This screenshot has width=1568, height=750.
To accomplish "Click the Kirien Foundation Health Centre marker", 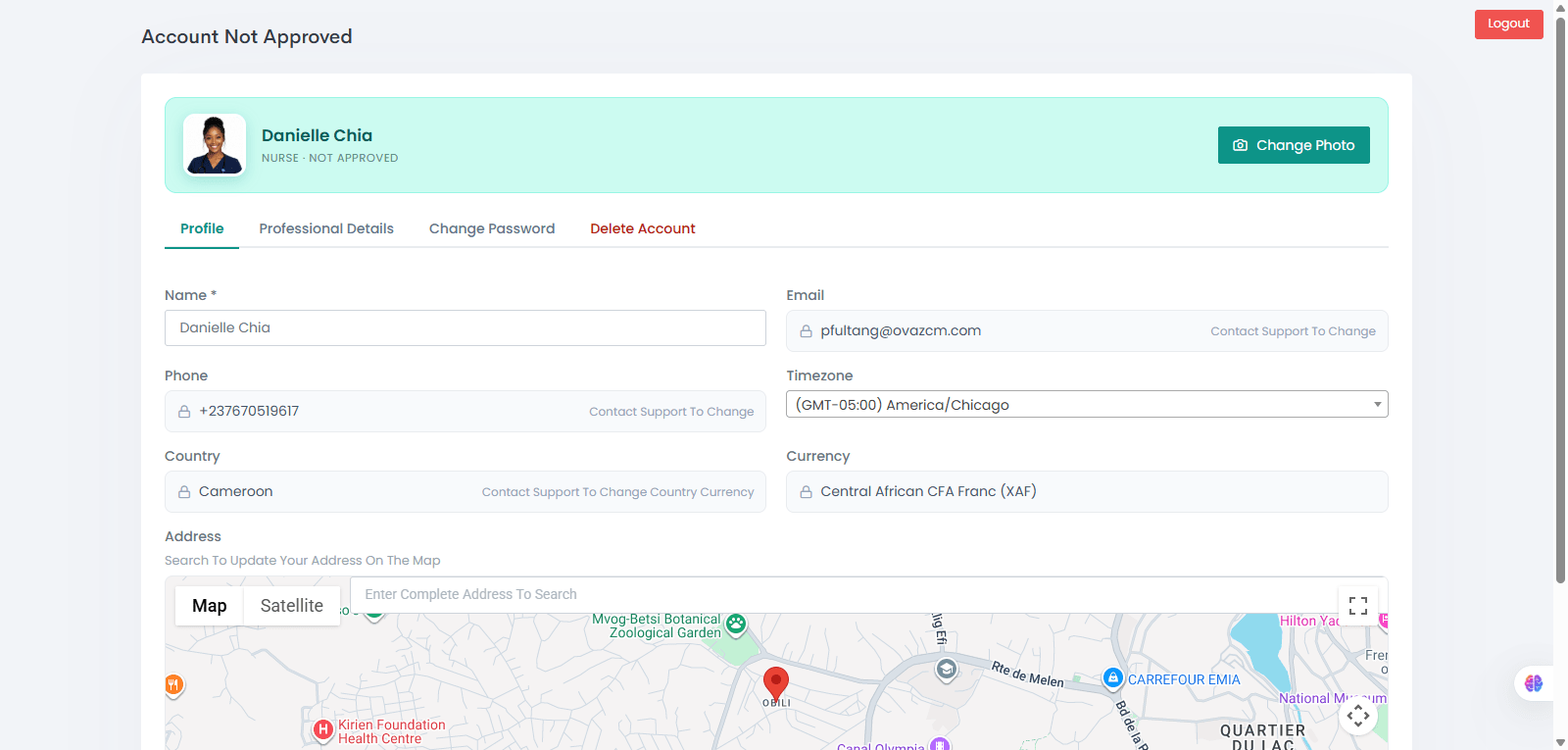I will click(x=323, y=729).
